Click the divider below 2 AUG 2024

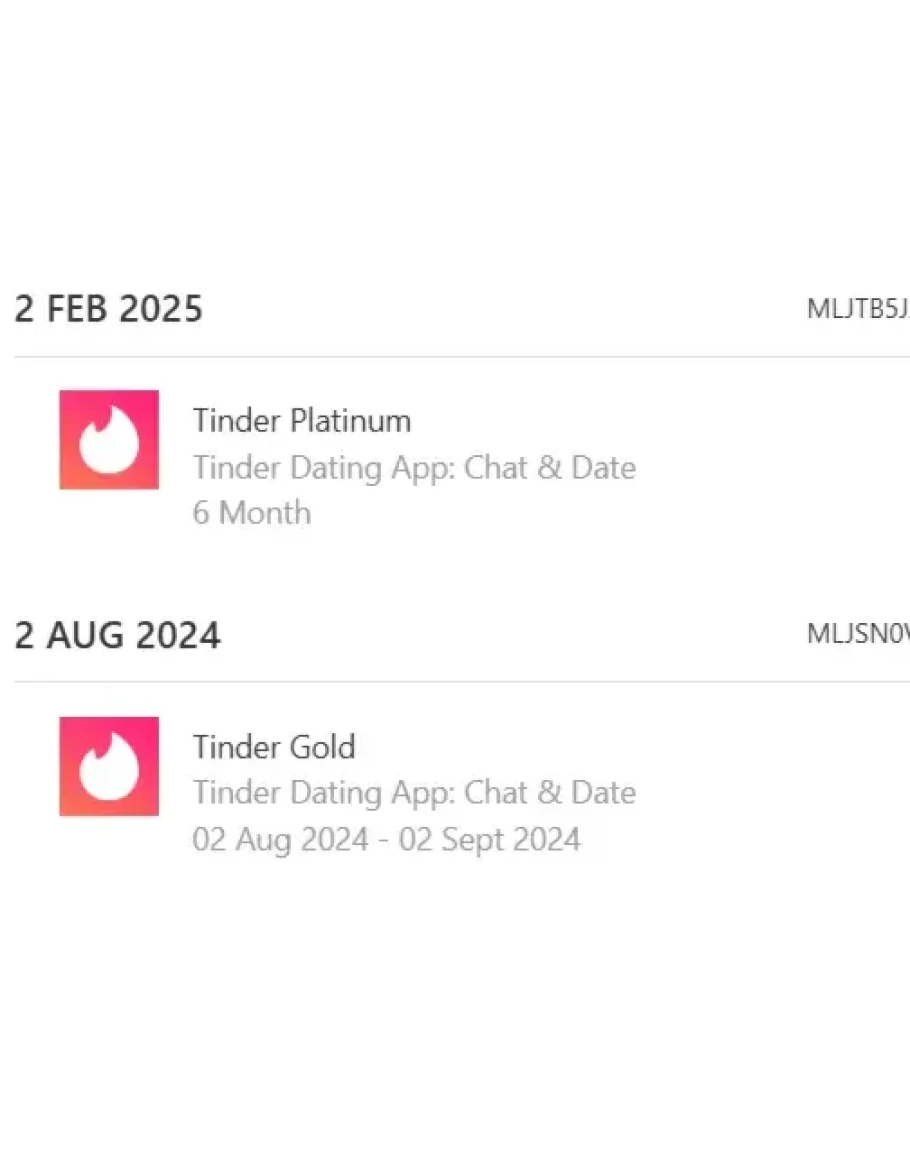pos(460,682)
